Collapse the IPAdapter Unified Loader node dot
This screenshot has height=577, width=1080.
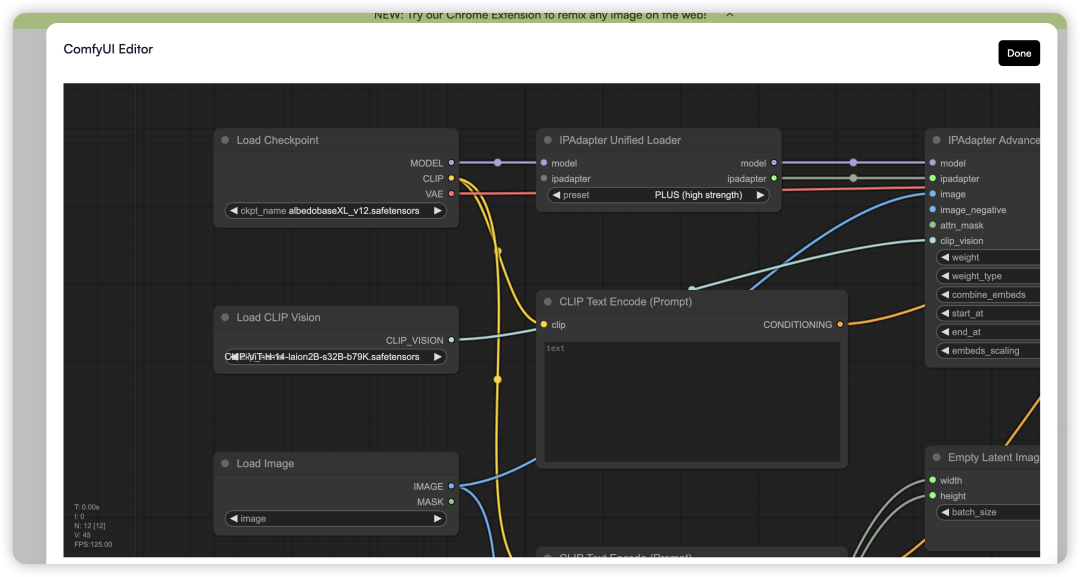coord(547,141)
